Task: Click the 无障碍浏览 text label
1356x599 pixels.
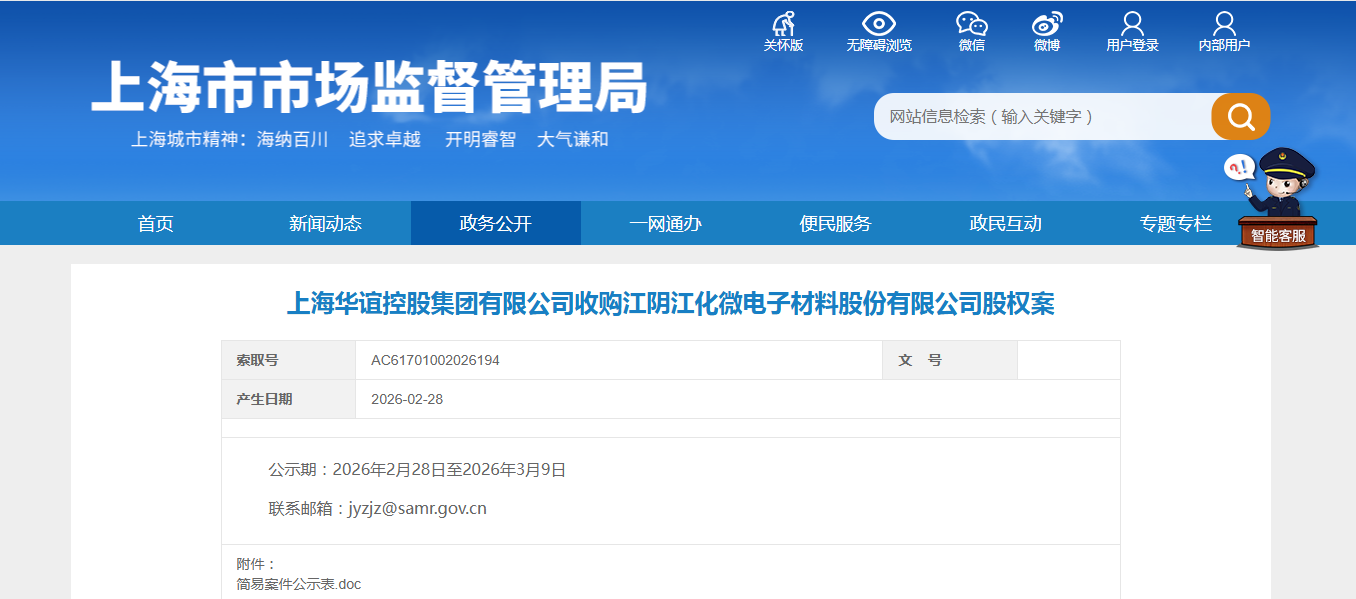Action: pos(879,45)
